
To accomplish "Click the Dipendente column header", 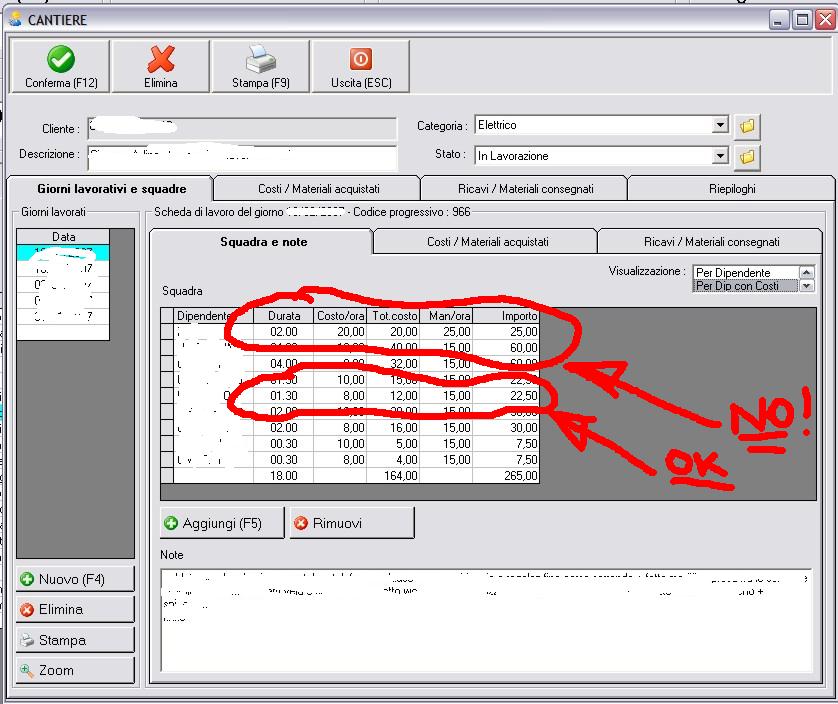I will pyautogui.click(x=213, y=315).
